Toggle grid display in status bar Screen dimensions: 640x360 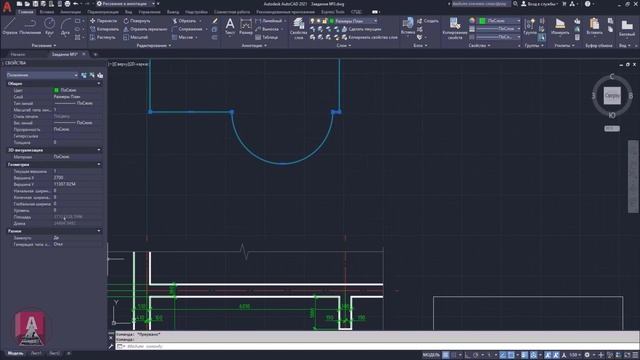click(446, 355)
